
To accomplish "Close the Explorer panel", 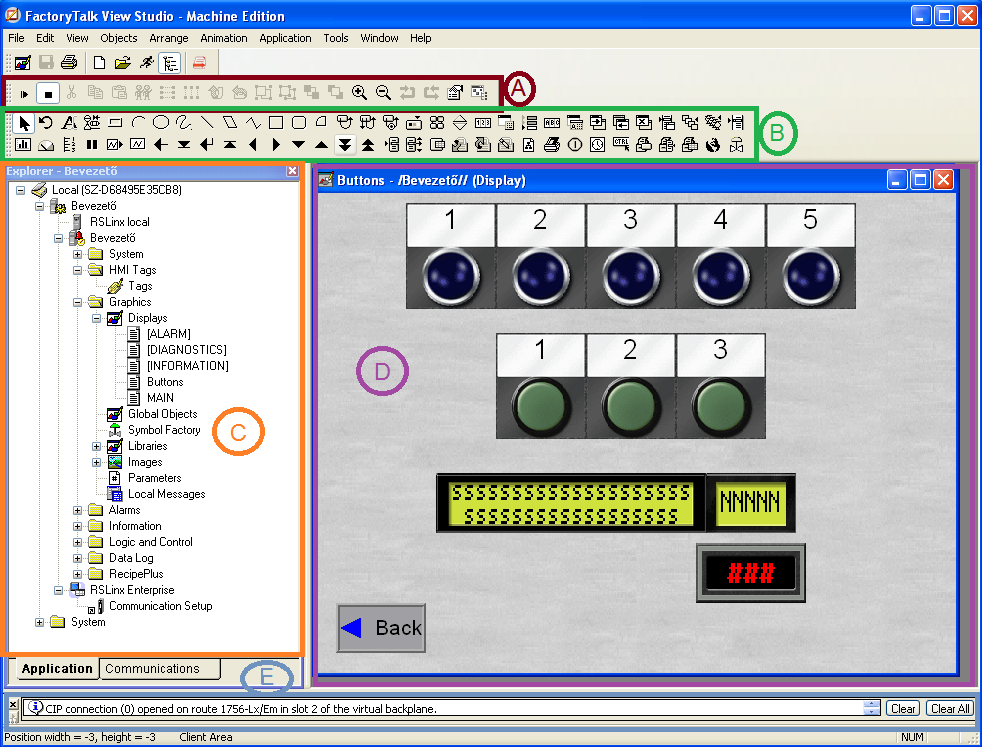I will click(292, 171).
